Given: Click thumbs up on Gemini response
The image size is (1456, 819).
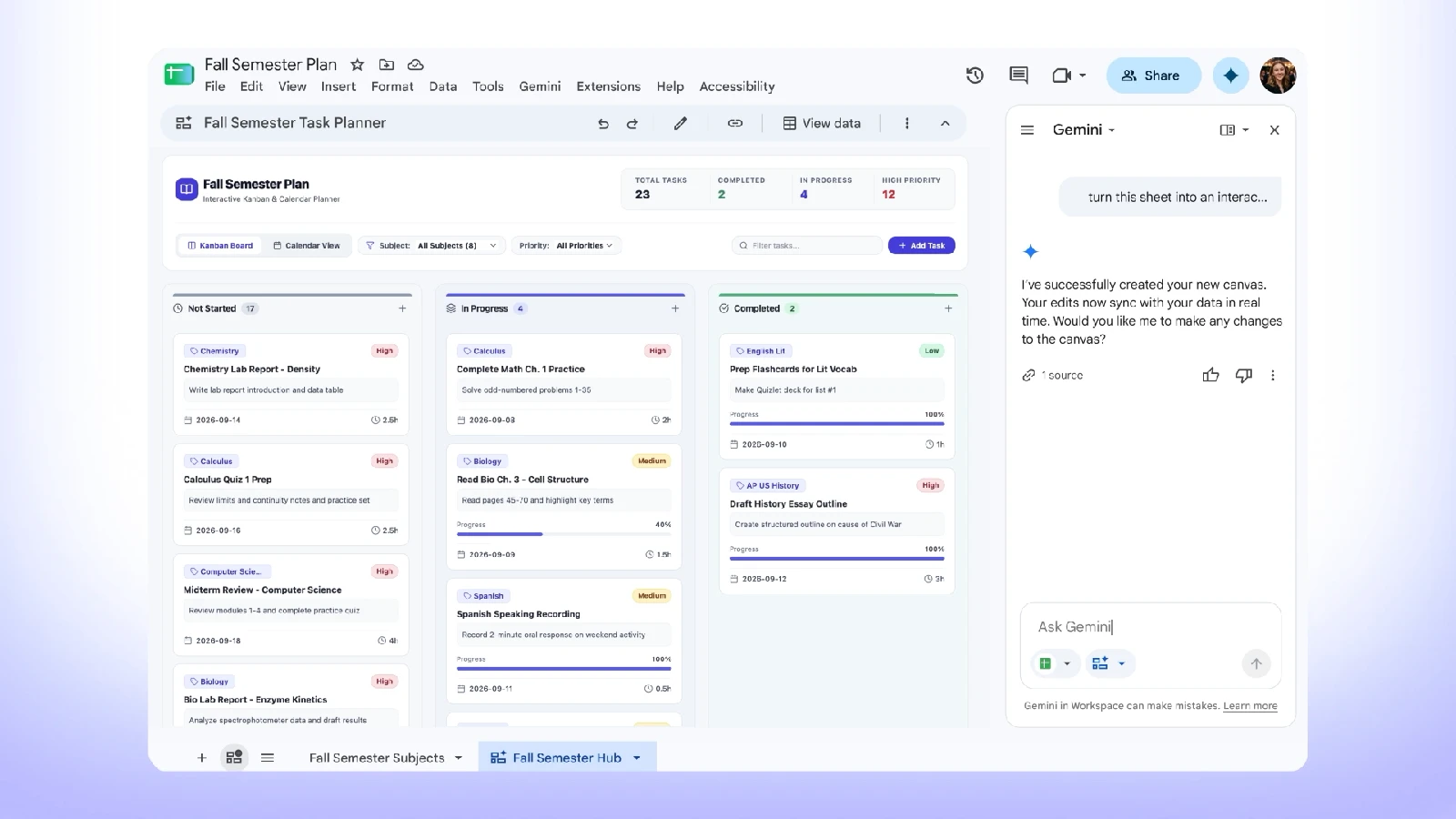Looking at the screenshot, I should point(1210,375).
